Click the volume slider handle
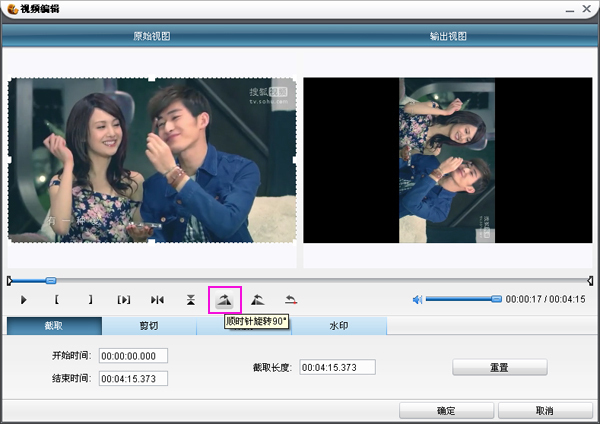Screen dimensions: 600x424 point(496,299)
